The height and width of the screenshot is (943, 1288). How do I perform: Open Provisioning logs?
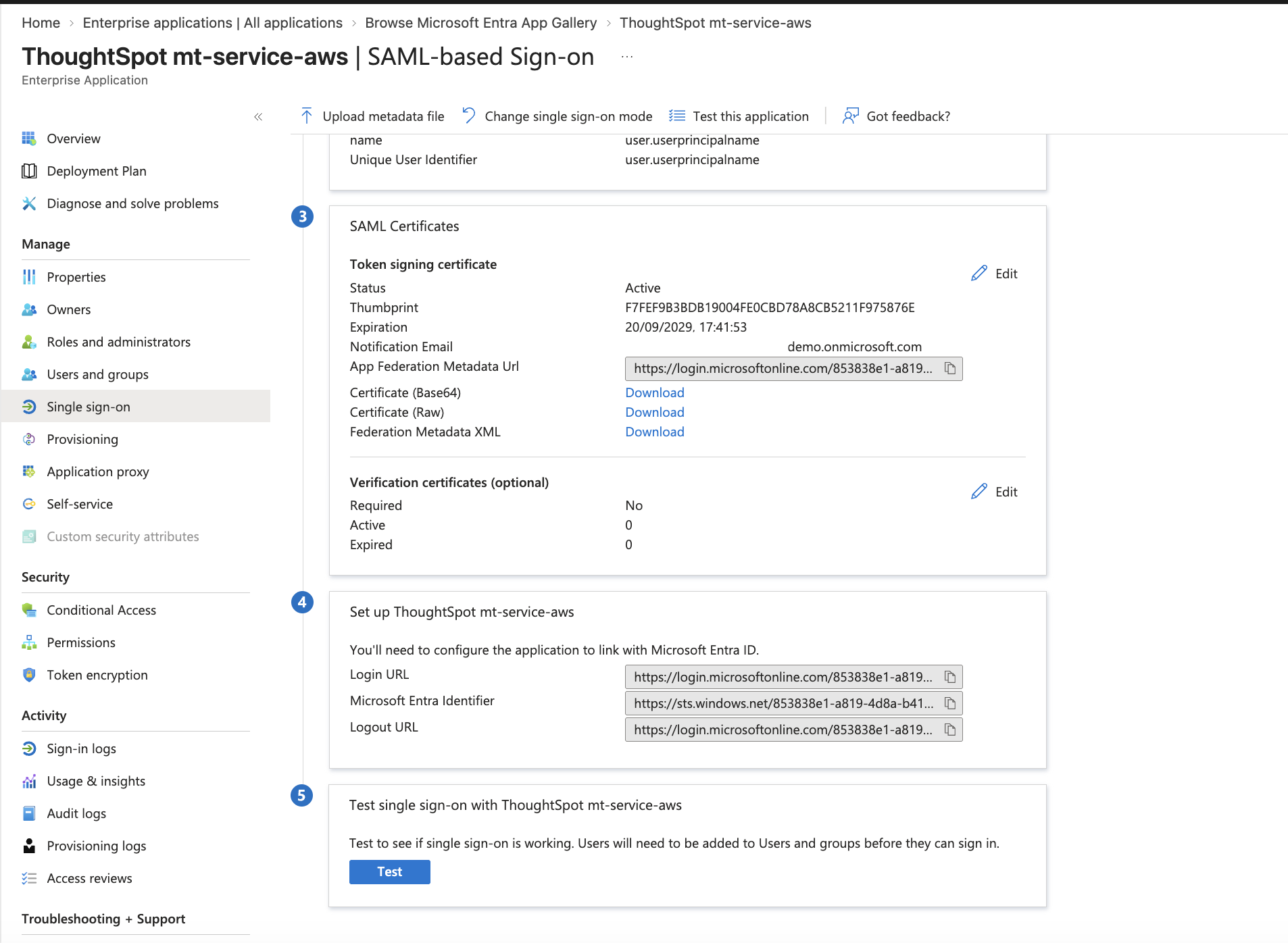pyautogui.click(x=97, y=846)
